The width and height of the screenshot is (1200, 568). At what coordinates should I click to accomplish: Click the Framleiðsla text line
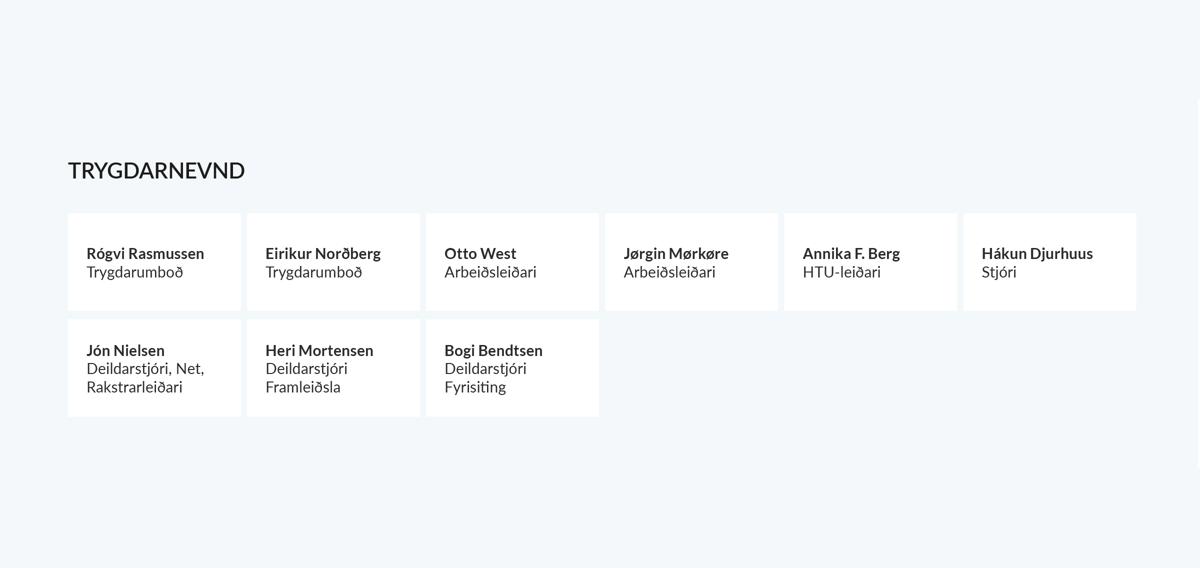[303, 388]
